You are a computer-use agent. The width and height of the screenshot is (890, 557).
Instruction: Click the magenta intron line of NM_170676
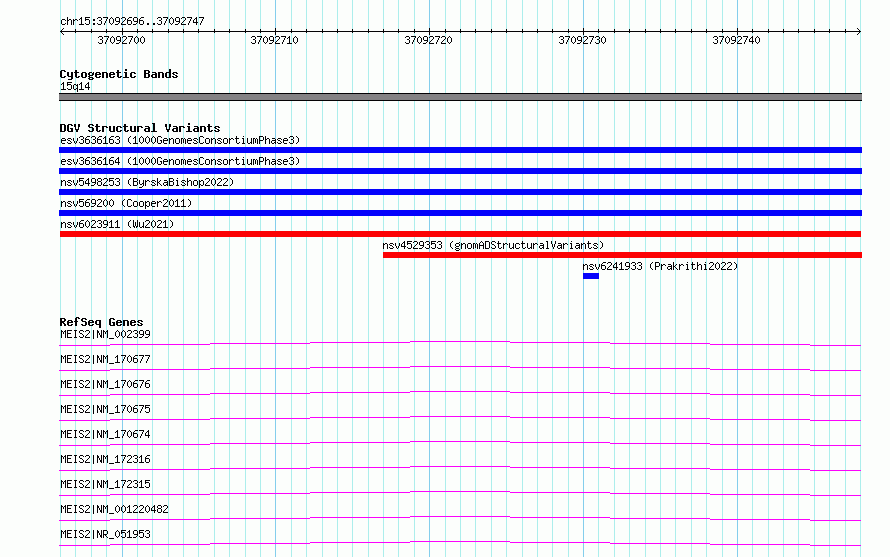[x=460, y=393]
